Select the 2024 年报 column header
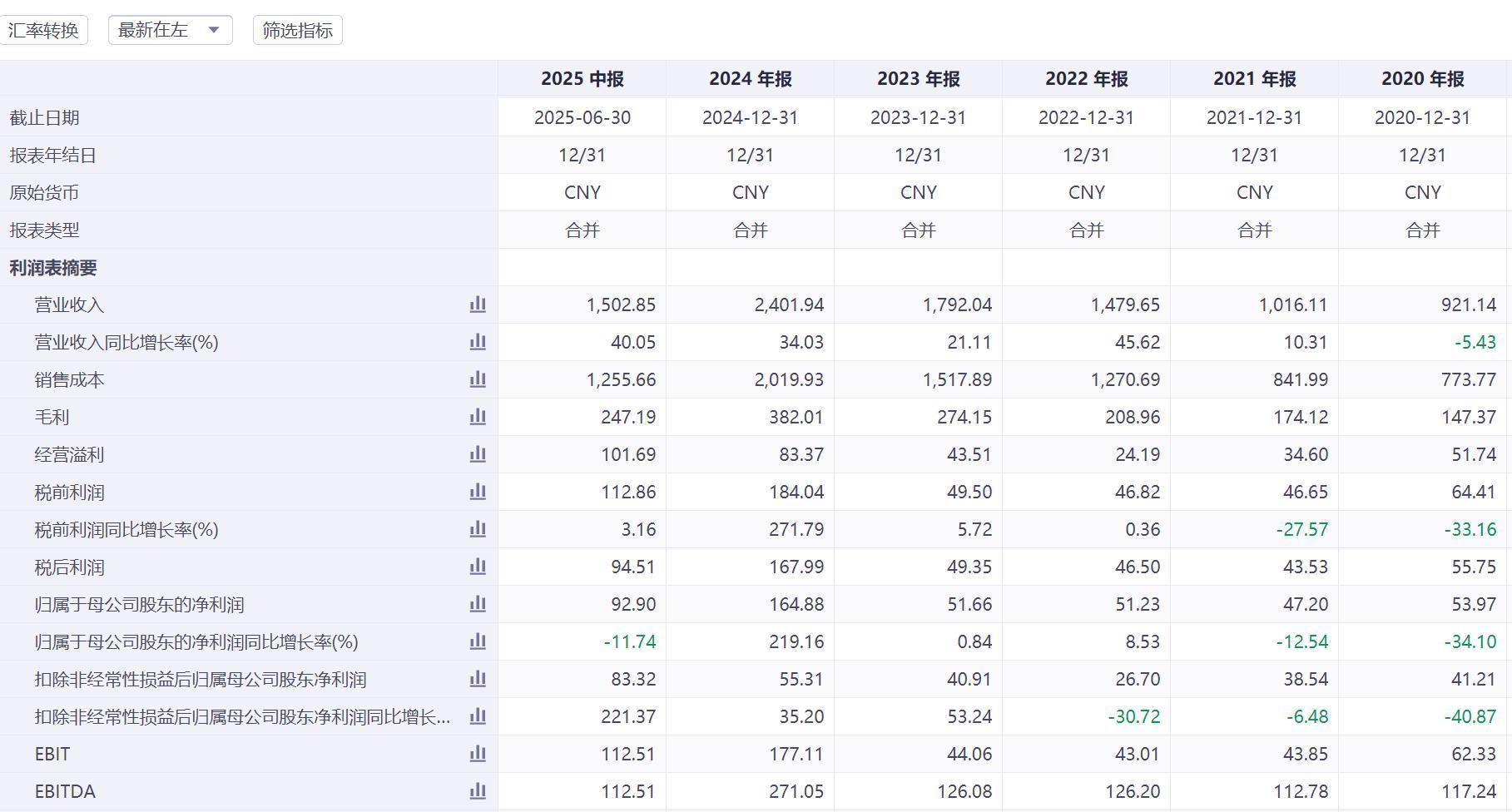The height and width of the screenshot is (812, 1512). coord(750,79)
